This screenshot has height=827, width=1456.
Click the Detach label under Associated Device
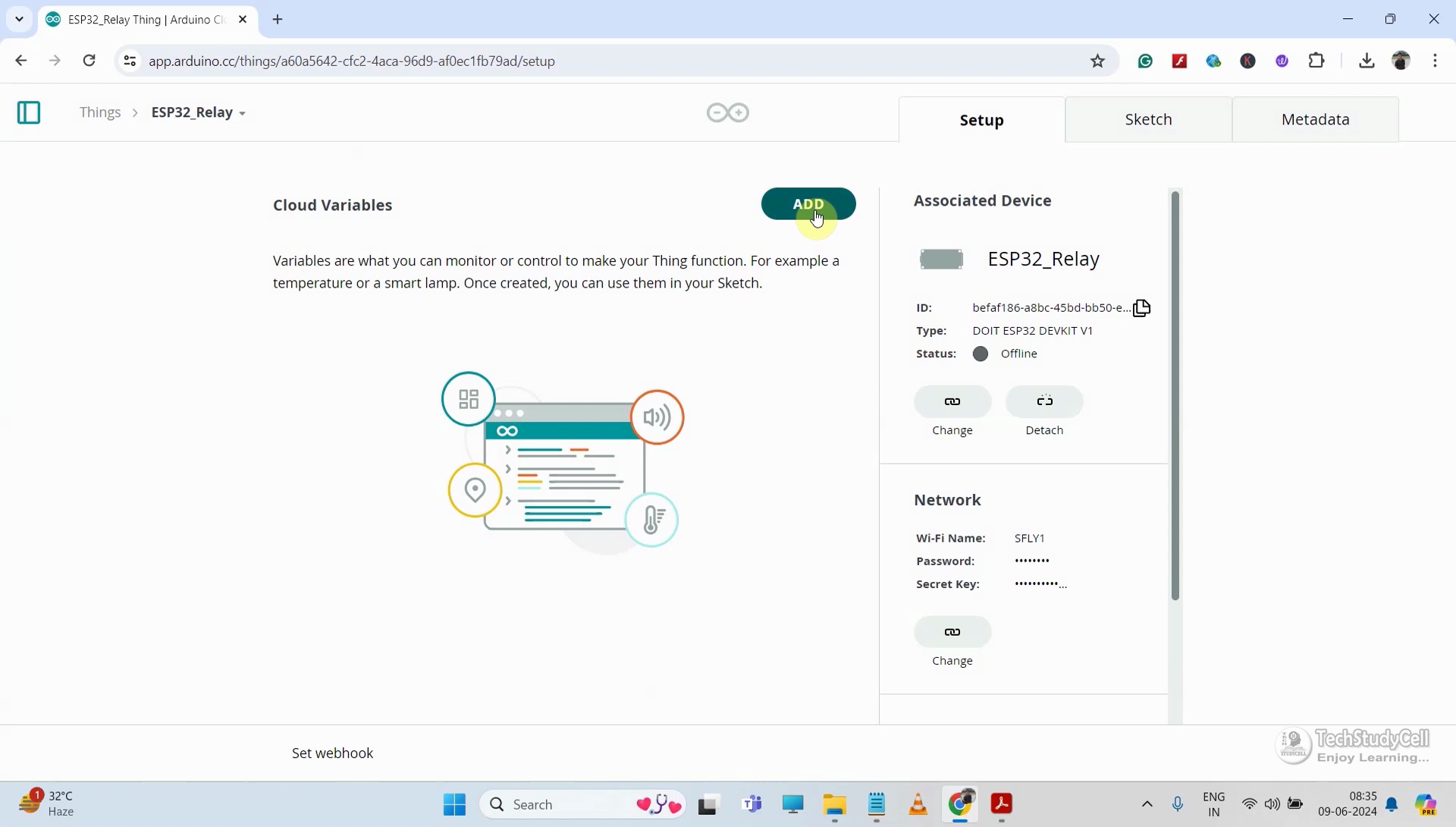1044,430
